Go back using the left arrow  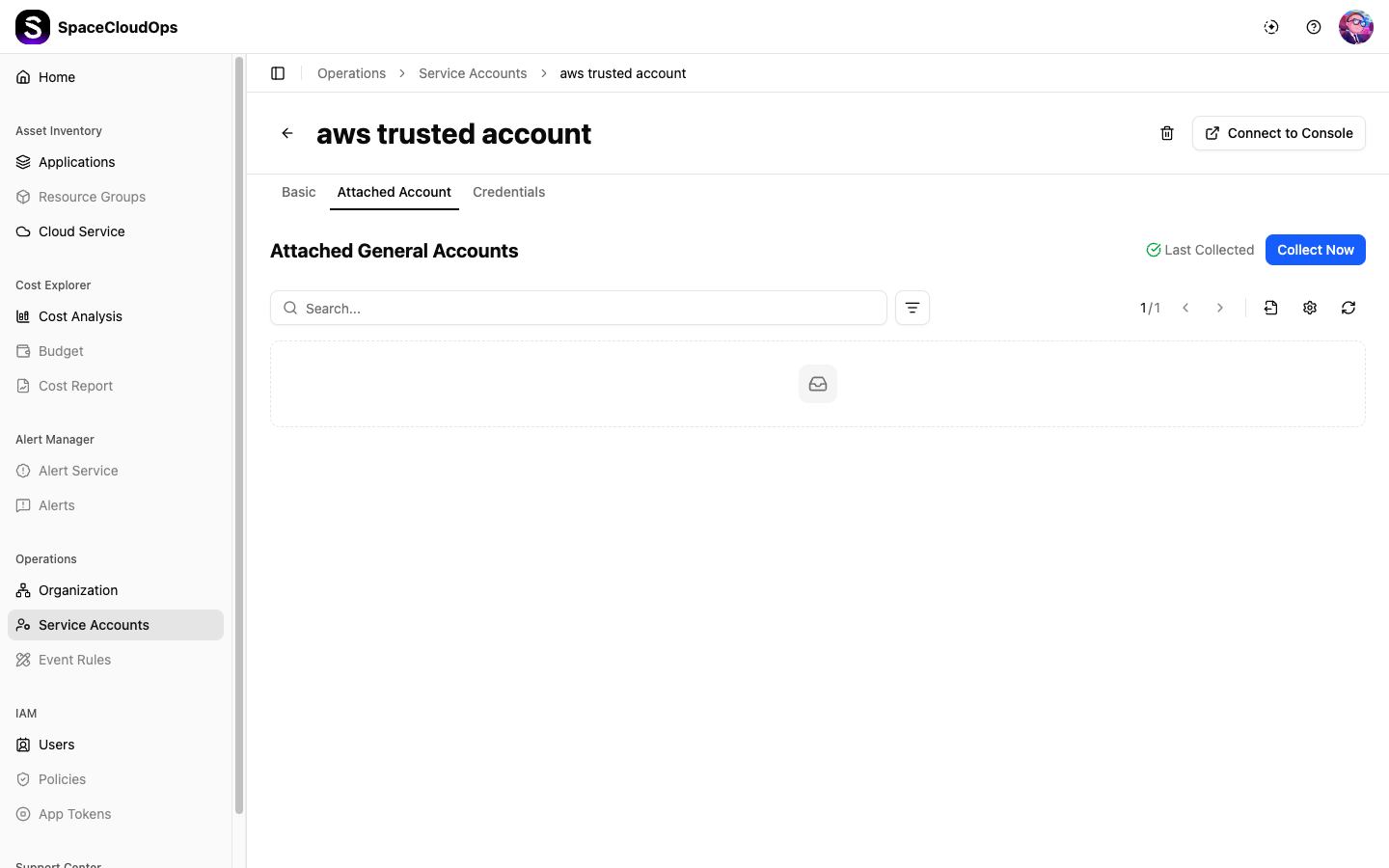click(x=287, y=133)
